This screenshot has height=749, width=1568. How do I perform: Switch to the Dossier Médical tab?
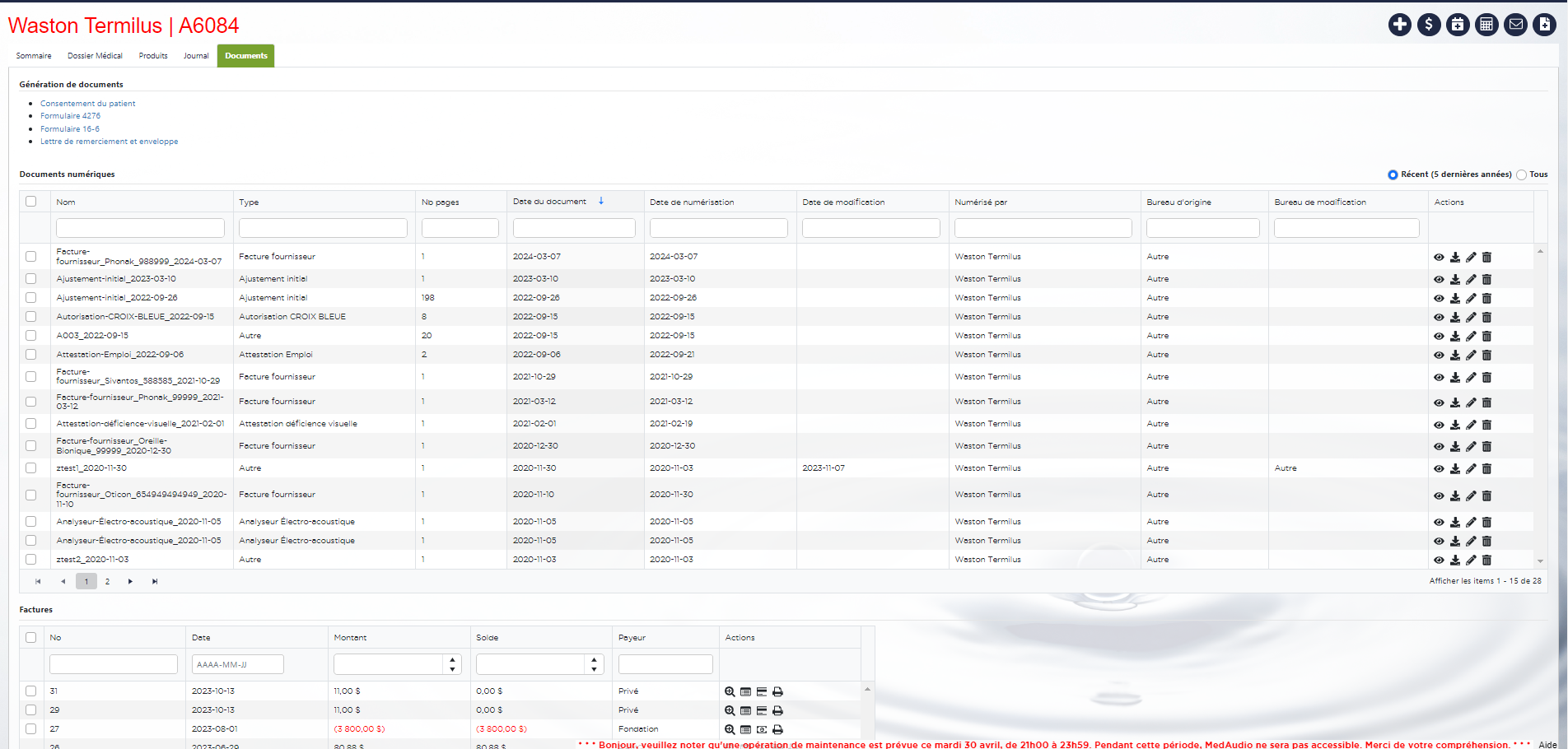[x=95, y=56]
